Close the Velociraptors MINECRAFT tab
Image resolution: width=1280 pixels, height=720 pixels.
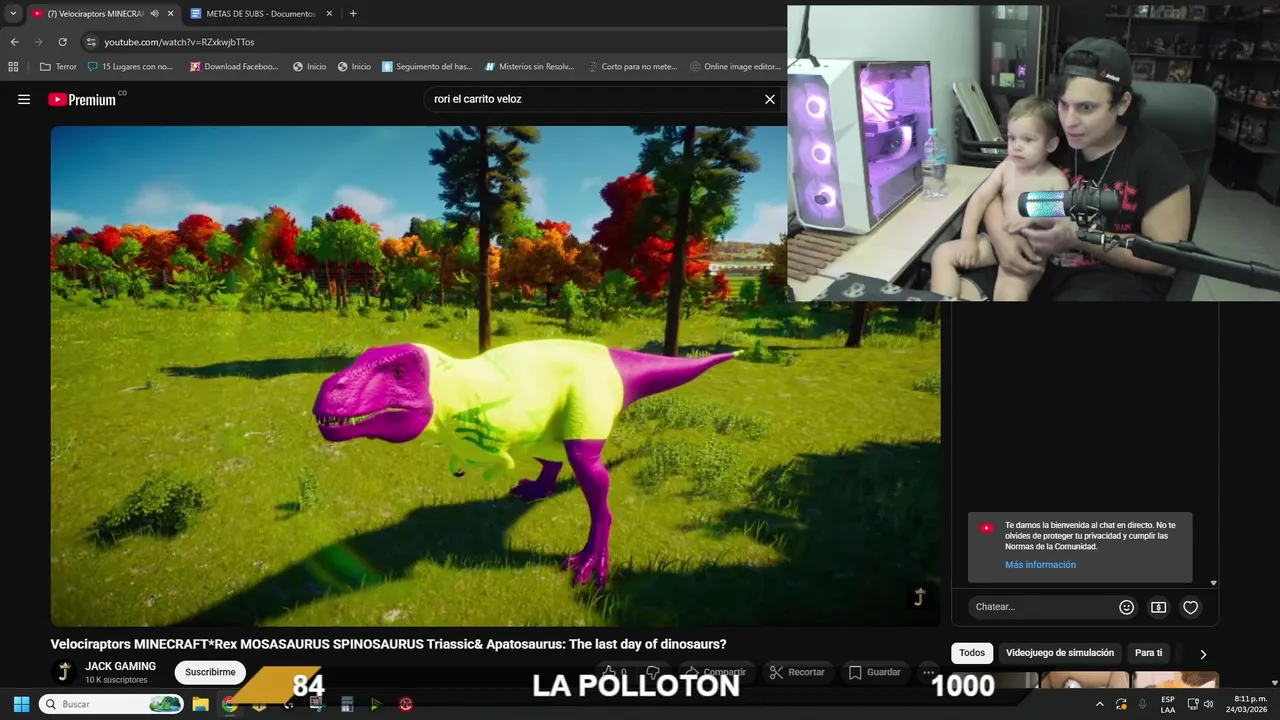tap(170, 14)
